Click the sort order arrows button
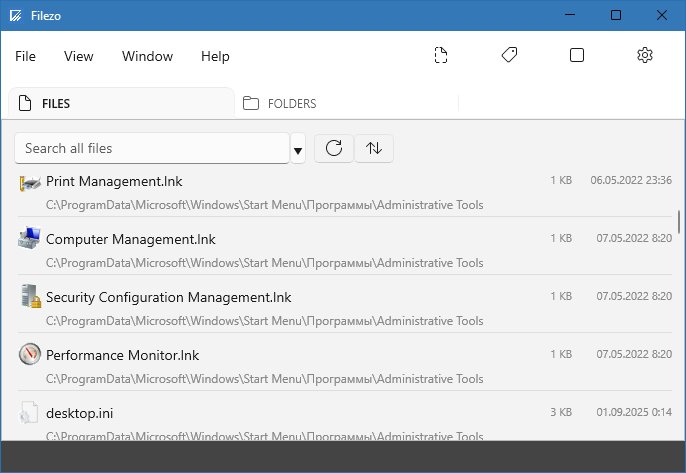 pyautogui.click(x=374, y=148)
